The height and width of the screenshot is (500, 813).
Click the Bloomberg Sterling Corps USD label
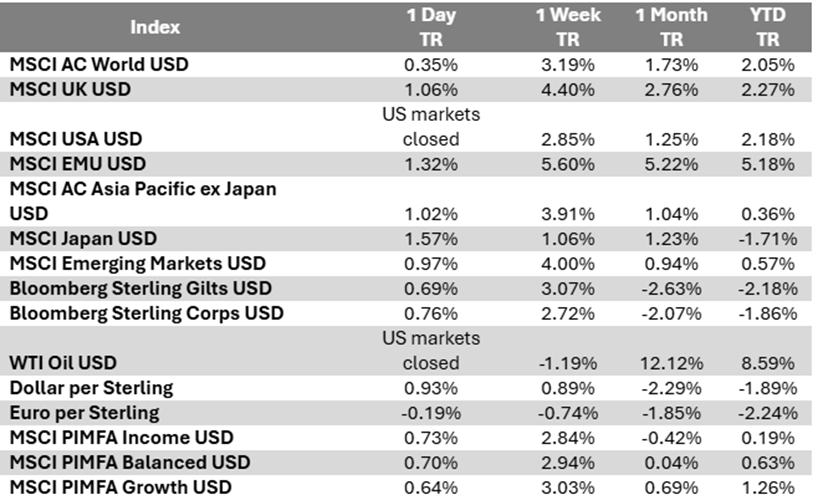147,313
